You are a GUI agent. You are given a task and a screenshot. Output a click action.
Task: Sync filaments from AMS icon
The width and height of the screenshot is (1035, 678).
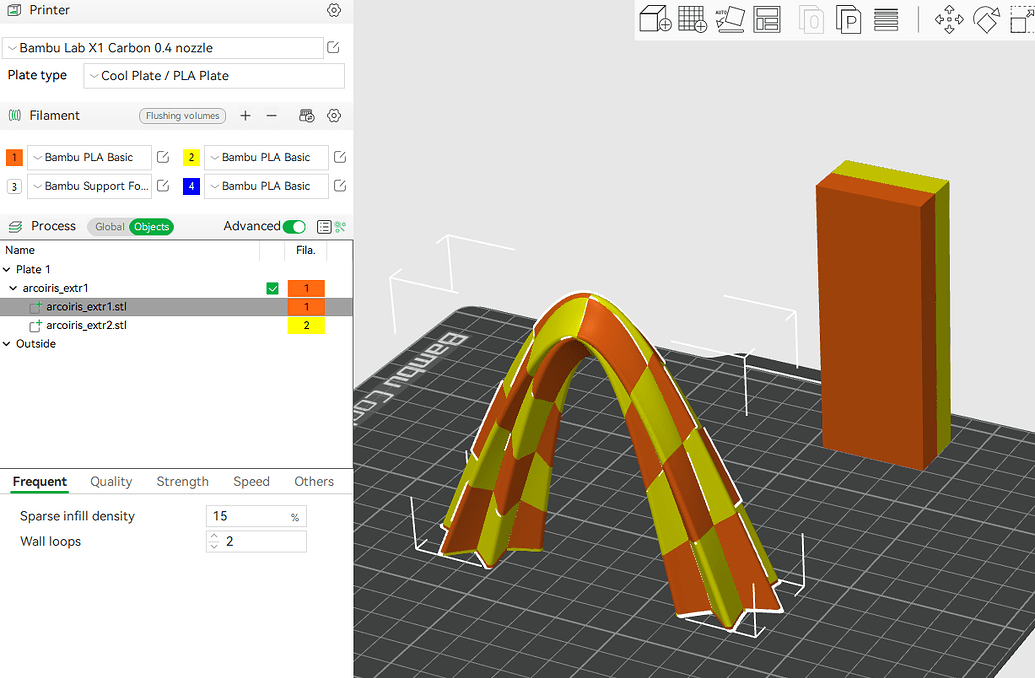tap(307, 116)
